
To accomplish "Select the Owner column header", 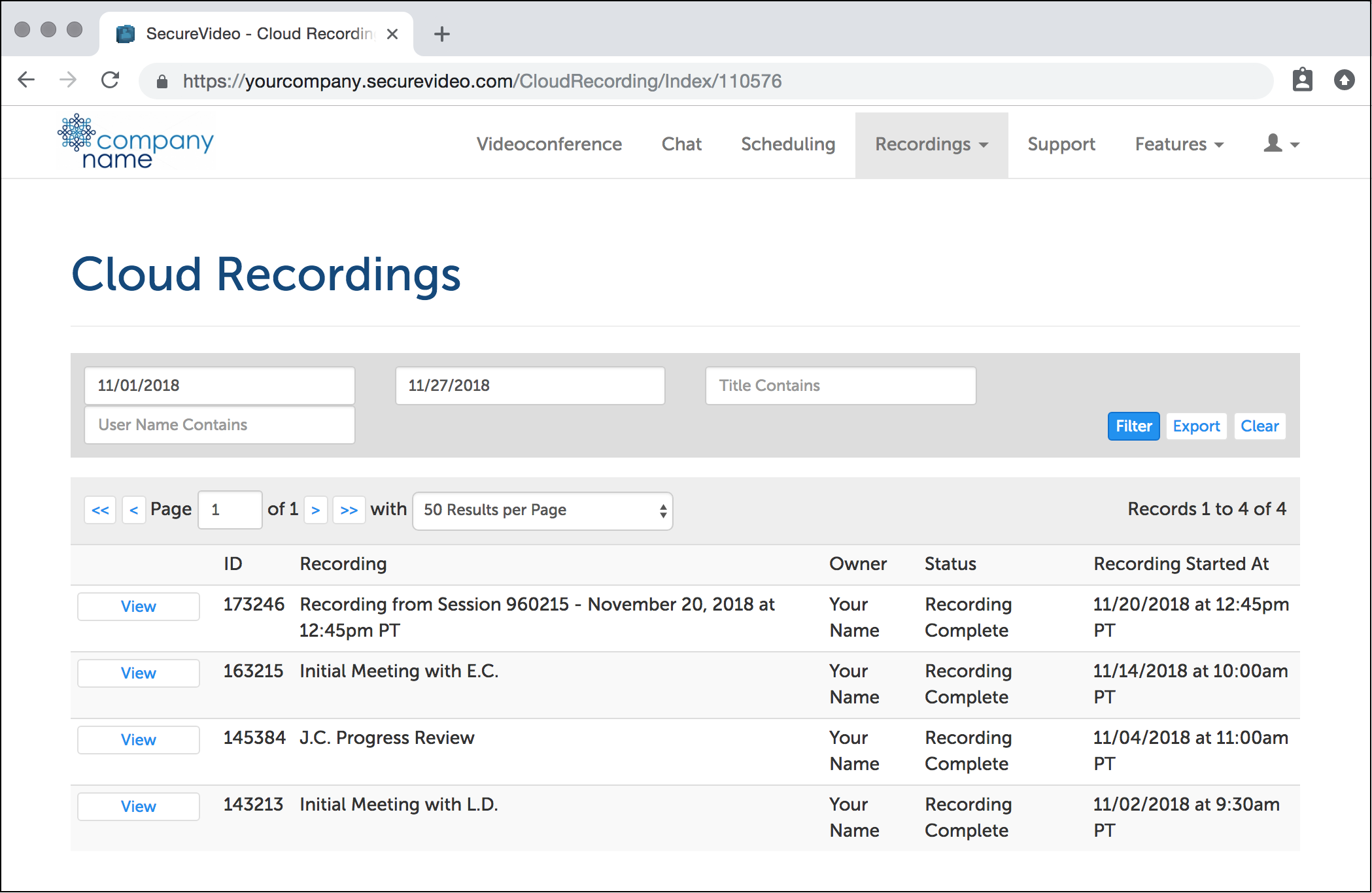I will coord(858,564).
